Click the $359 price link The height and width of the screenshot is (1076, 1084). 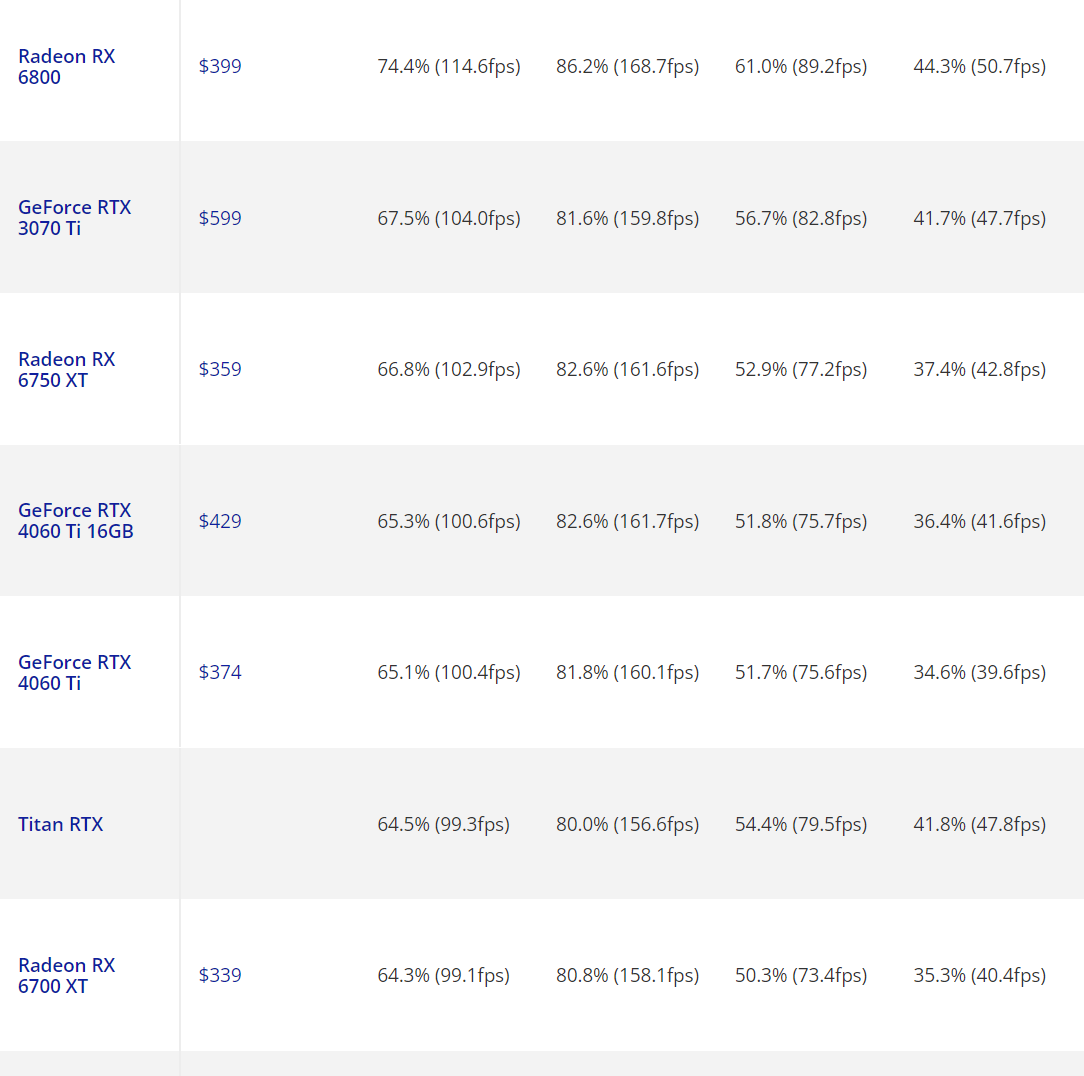(220, 369)
